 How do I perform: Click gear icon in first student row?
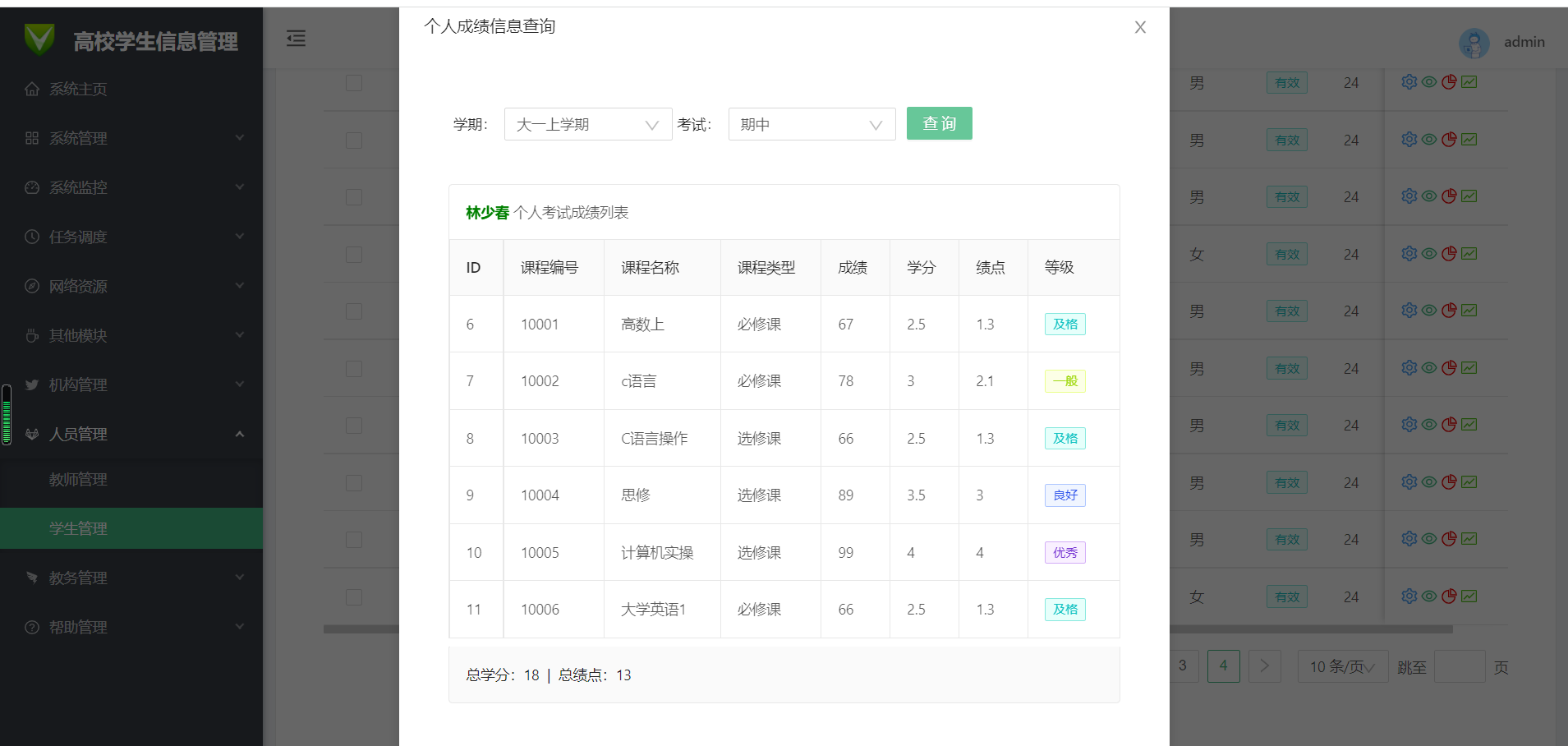click(x=1409, y=81)
